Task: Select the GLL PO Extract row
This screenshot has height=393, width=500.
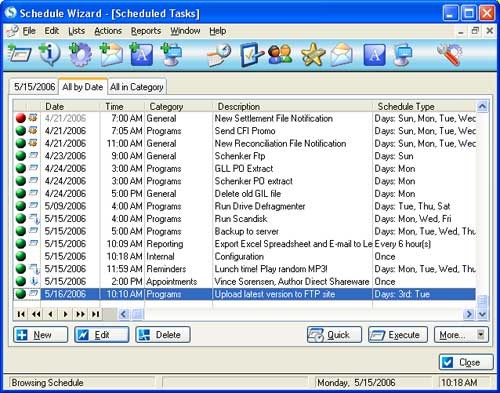Action: (x=245, y=169)
